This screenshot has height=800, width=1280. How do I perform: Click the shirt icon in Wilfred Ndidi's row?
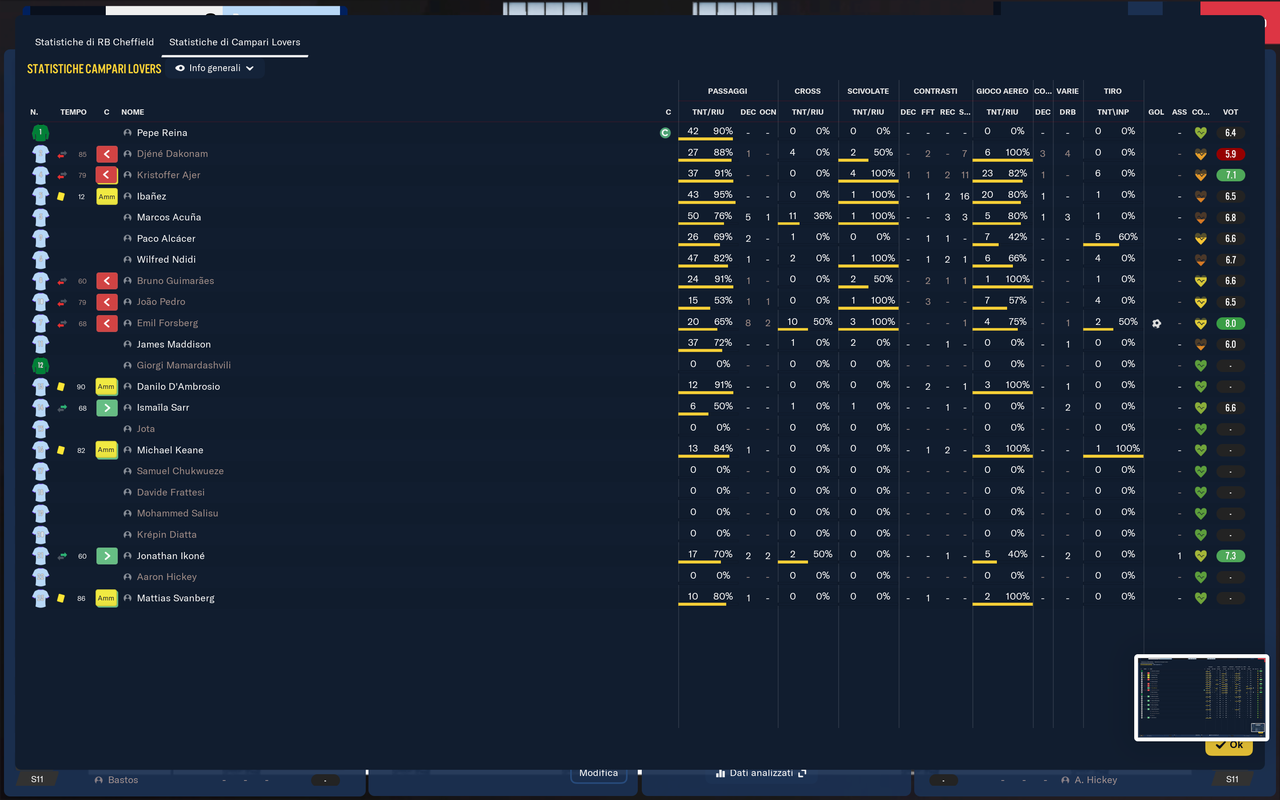40,260
